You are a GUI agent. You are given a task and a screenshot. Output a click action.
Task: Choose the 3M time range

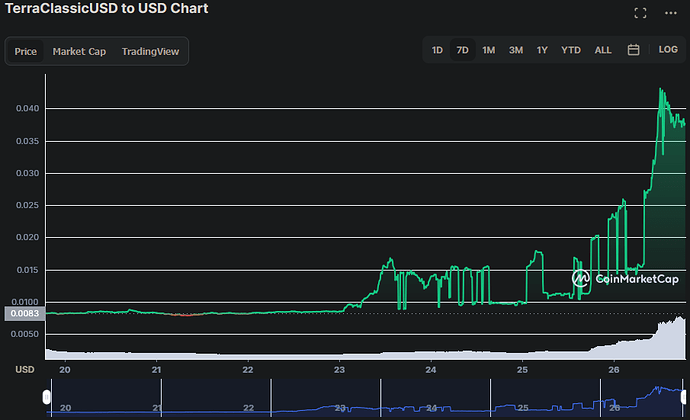[x=515, y=50]
